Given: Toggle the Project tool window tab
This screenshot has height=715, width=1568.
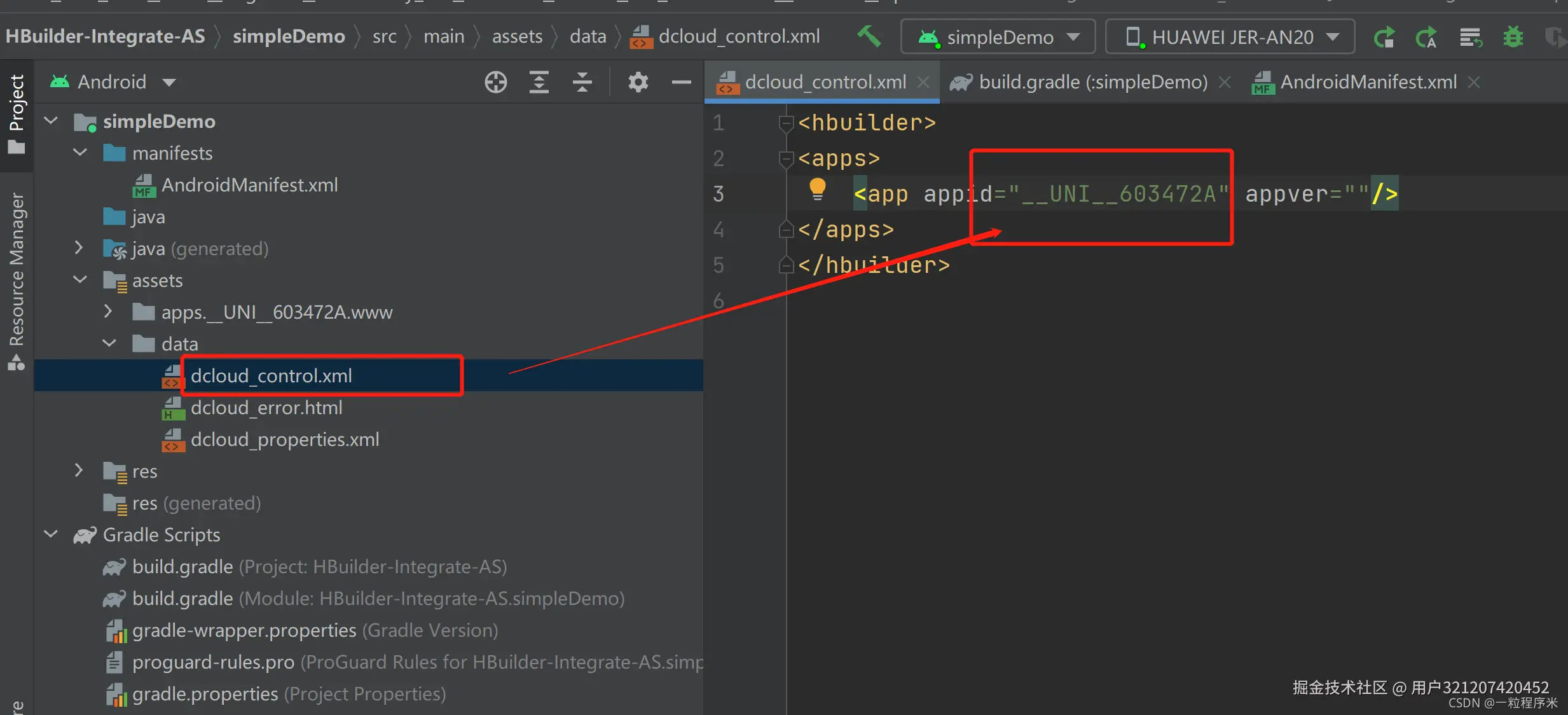Looking at the screenshot, I should [x=17, y=113].
